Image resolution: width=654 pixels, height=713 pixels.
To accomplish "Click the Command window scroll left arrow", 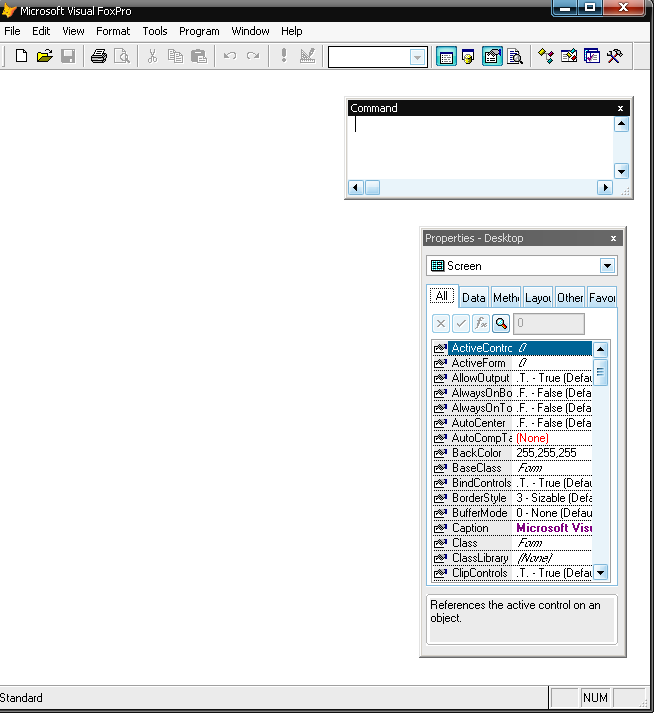I will [x=356, y=187].
